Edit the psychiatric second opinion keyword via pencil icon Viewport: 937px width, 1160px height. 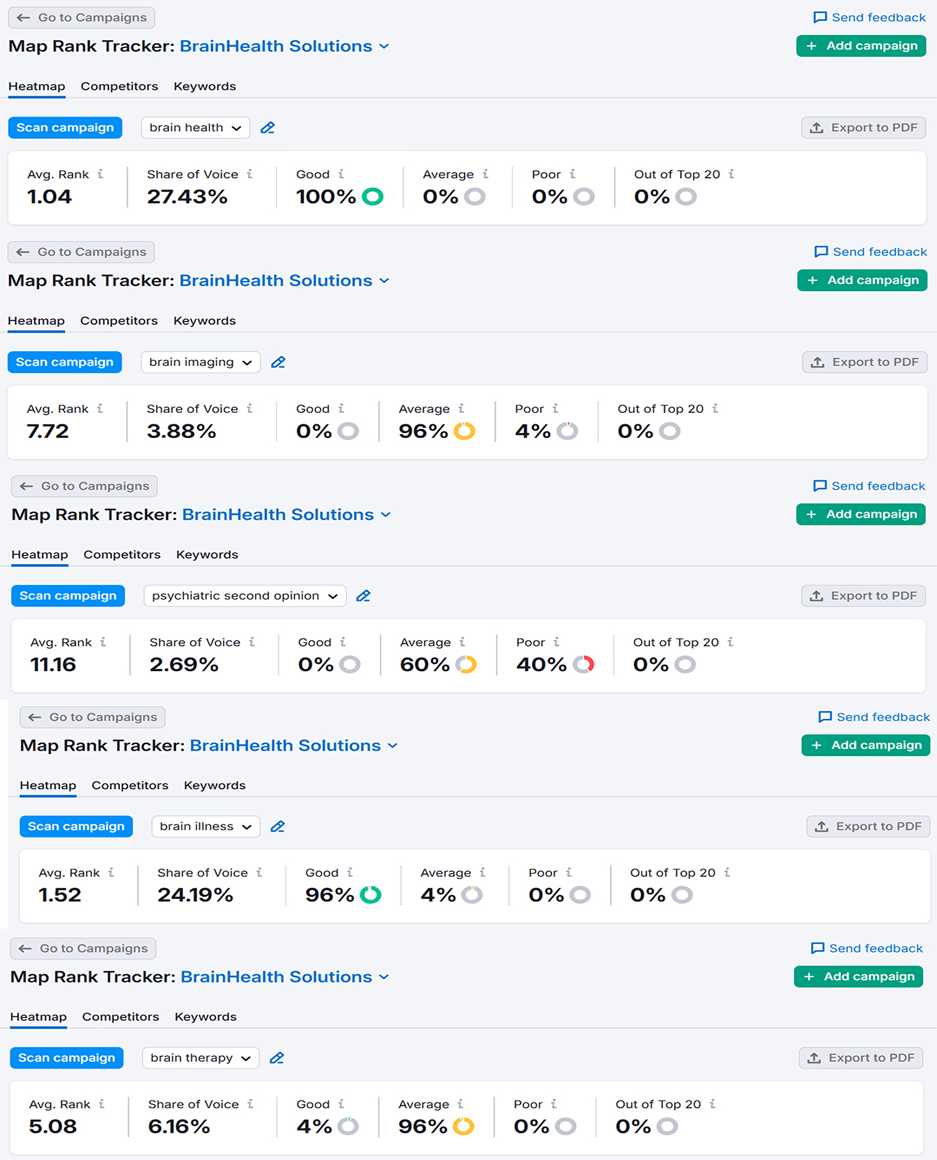pos(363,596)
